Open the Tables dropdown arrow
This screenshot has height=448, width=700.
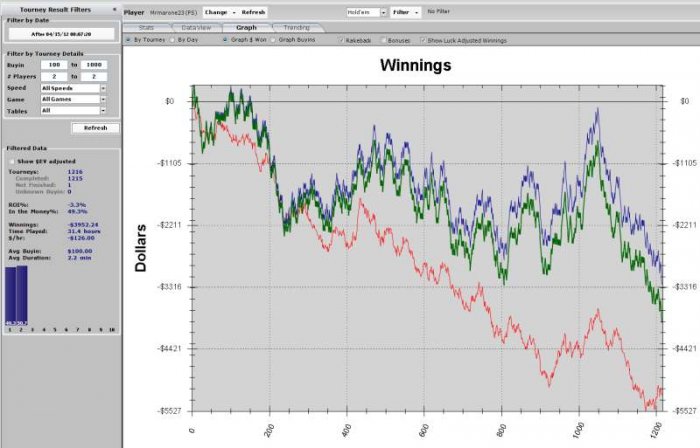(103, 110)
